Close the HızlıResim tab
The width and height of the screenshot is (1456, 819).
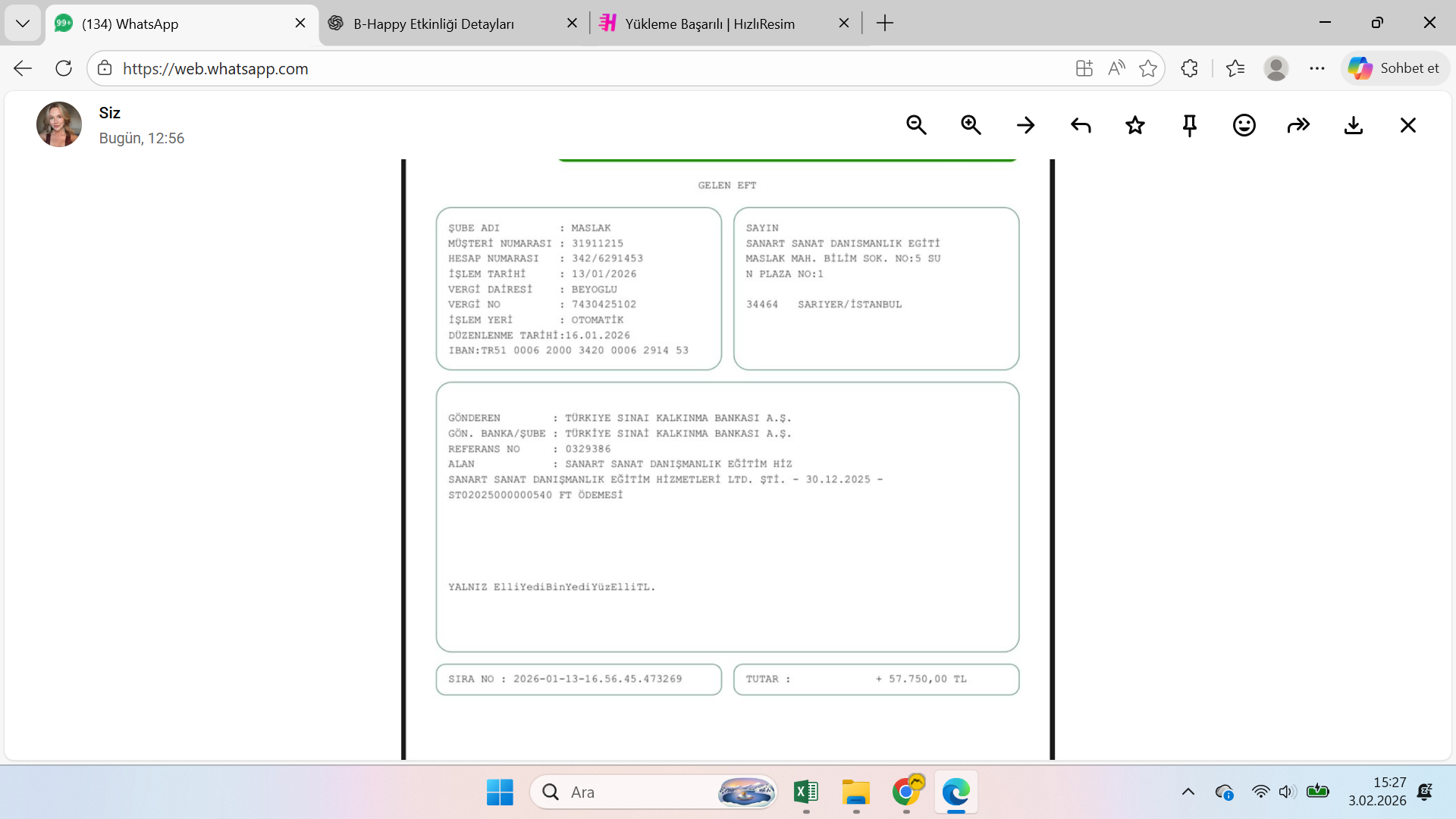coord(844,24)
